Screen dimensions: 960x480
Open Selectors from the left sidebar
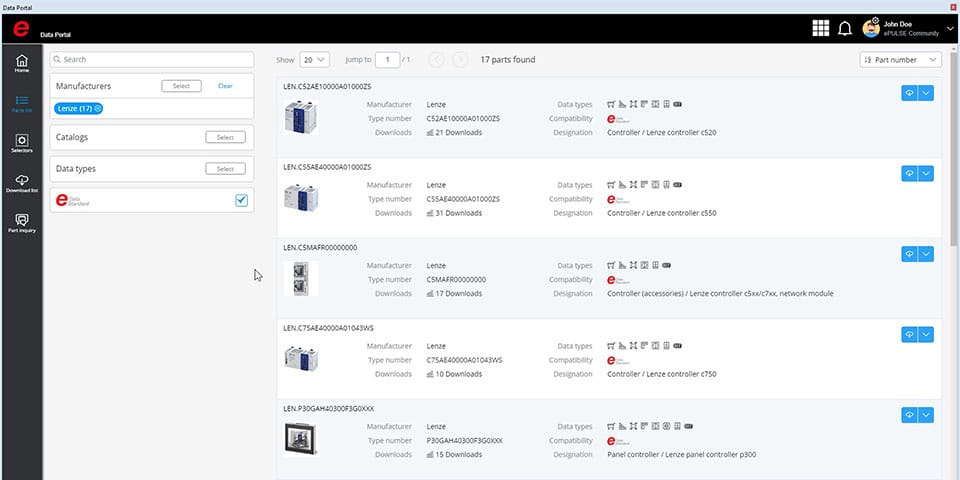tap(21, 142)
